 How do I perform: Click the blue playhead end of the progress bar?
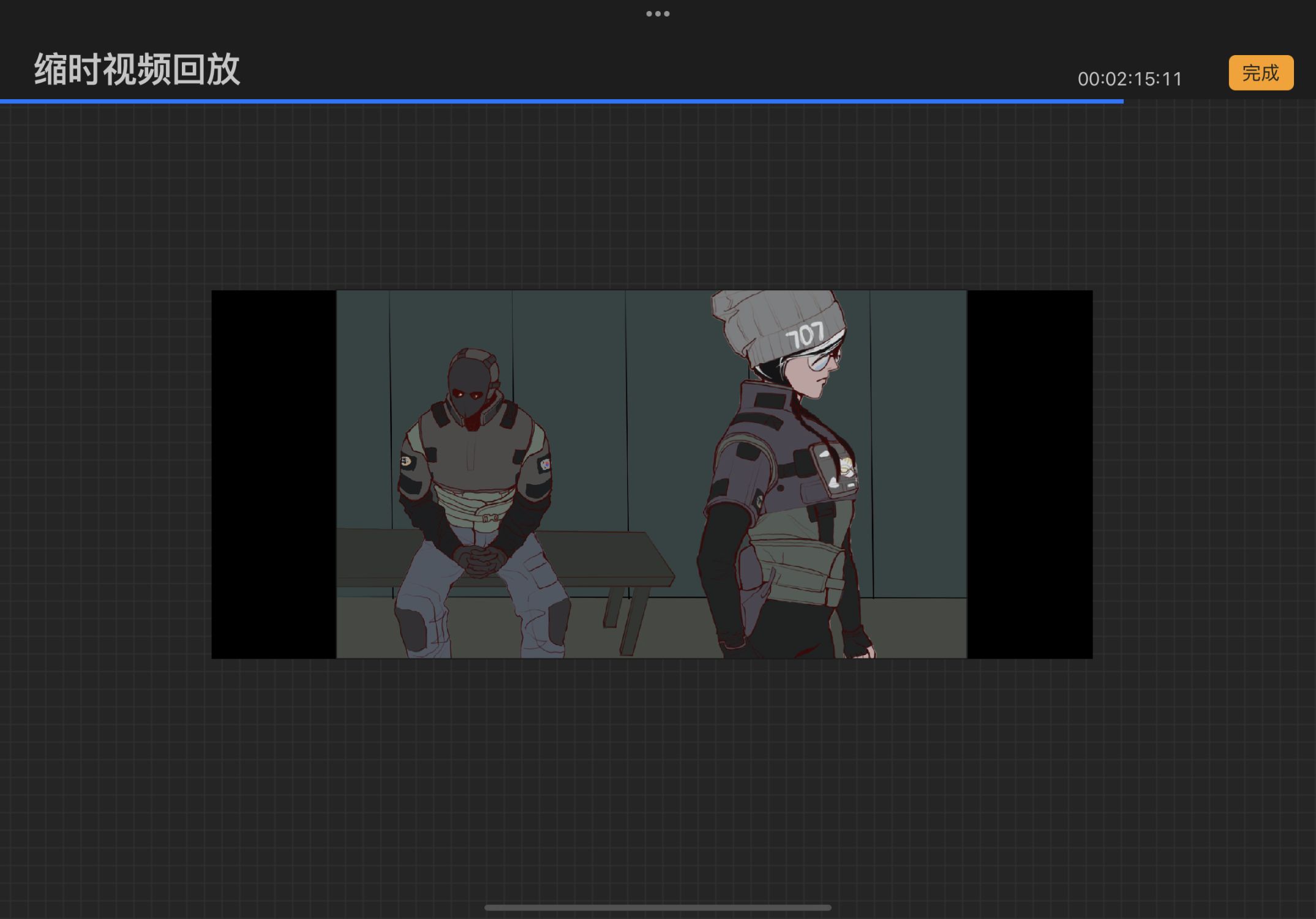click(1122, 101)
